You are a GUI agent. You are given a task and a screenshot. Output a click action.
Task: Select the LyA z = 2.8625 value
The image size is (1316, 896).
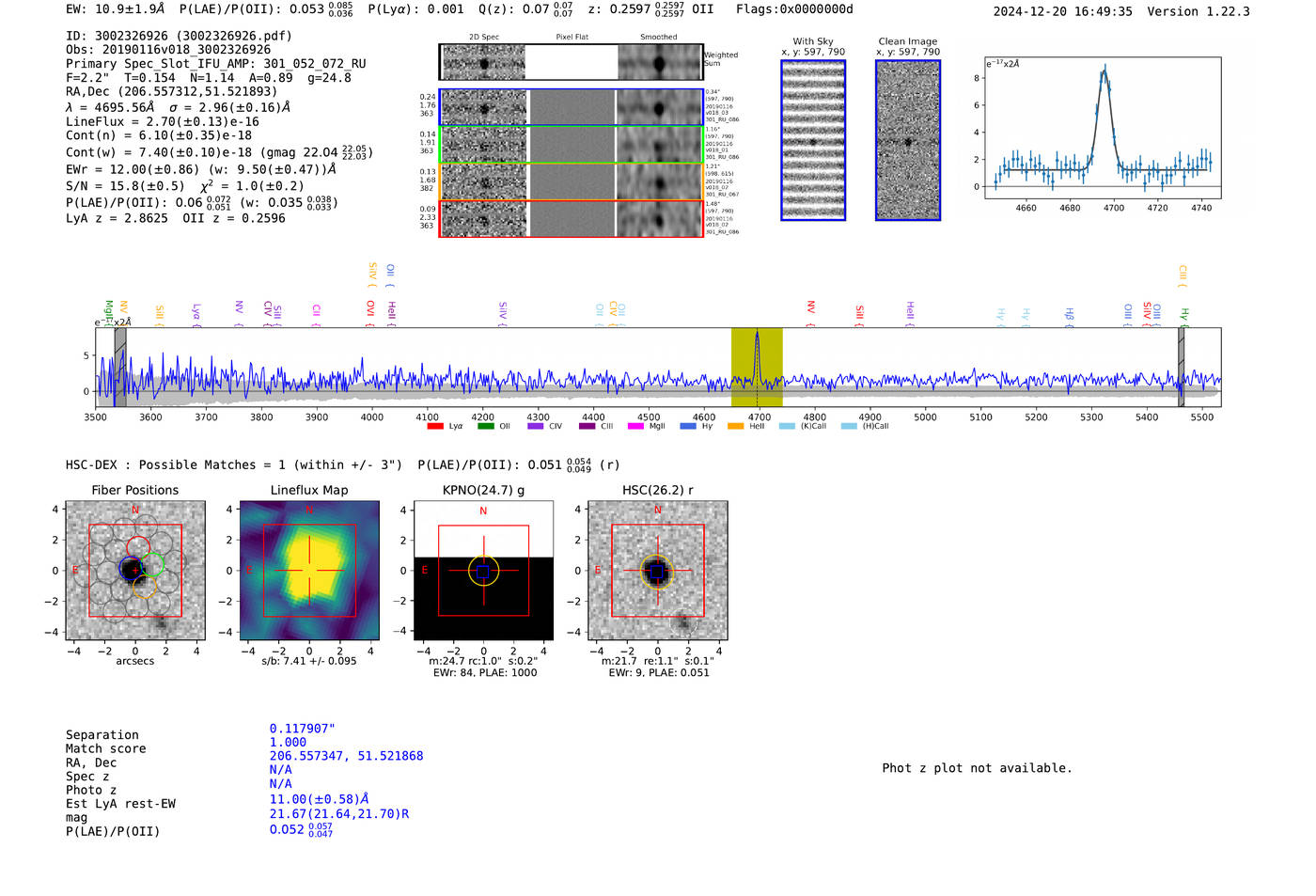(x=117, y=218)
